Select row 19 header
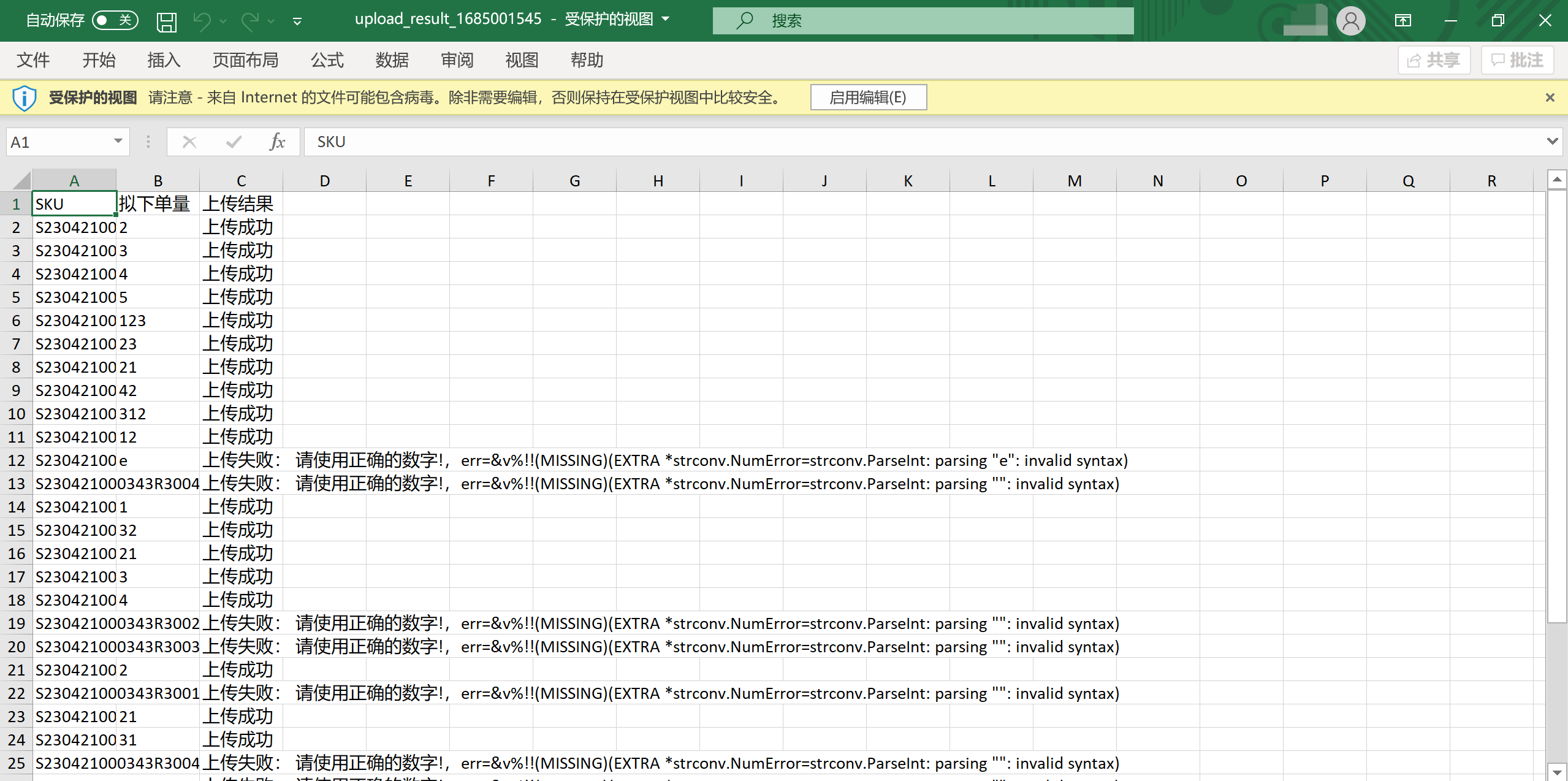This screenshot has height=781, width=1568. click(x=17, y=623)
